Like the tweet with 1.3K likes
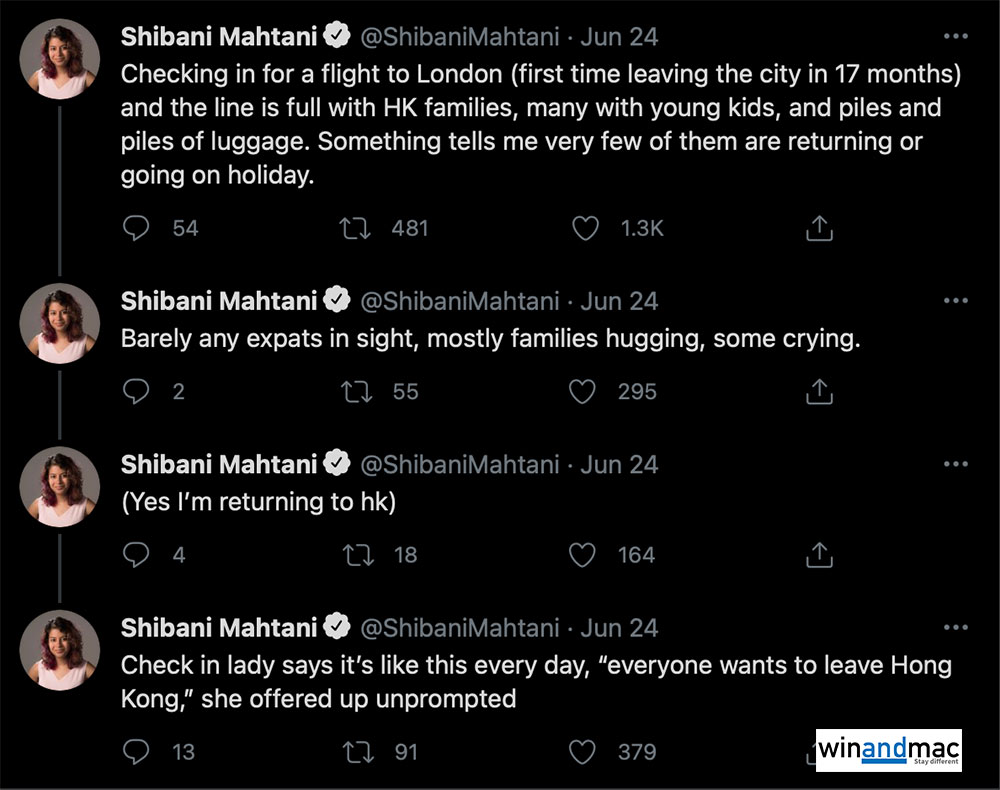The height and width of the screenshot is (790, 1000). click(x=584, y=229)
